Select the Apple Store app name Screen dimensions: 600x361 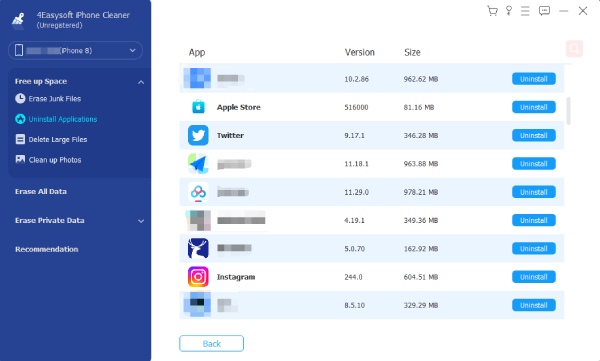click(x=238, y=107)
